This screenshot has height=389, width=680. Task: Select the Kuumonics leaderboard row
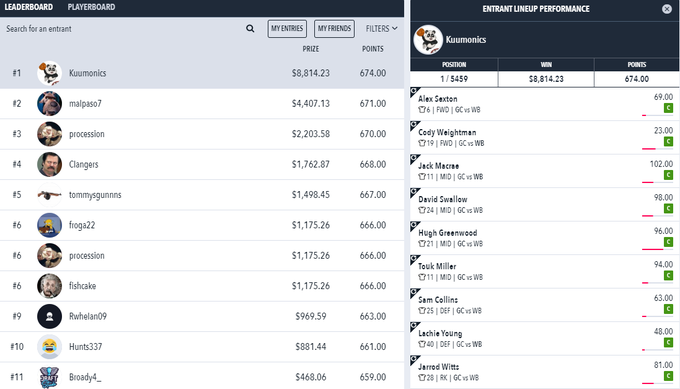click(x=202, y=73)
